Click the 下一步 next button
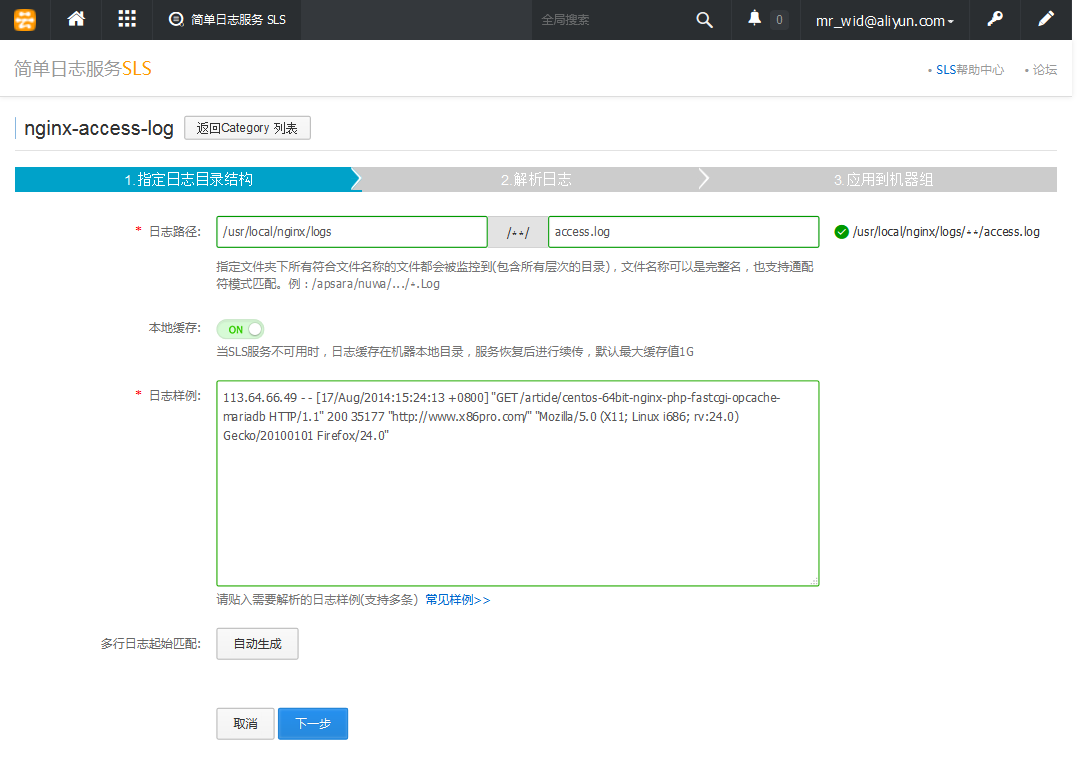 point(313,723)
